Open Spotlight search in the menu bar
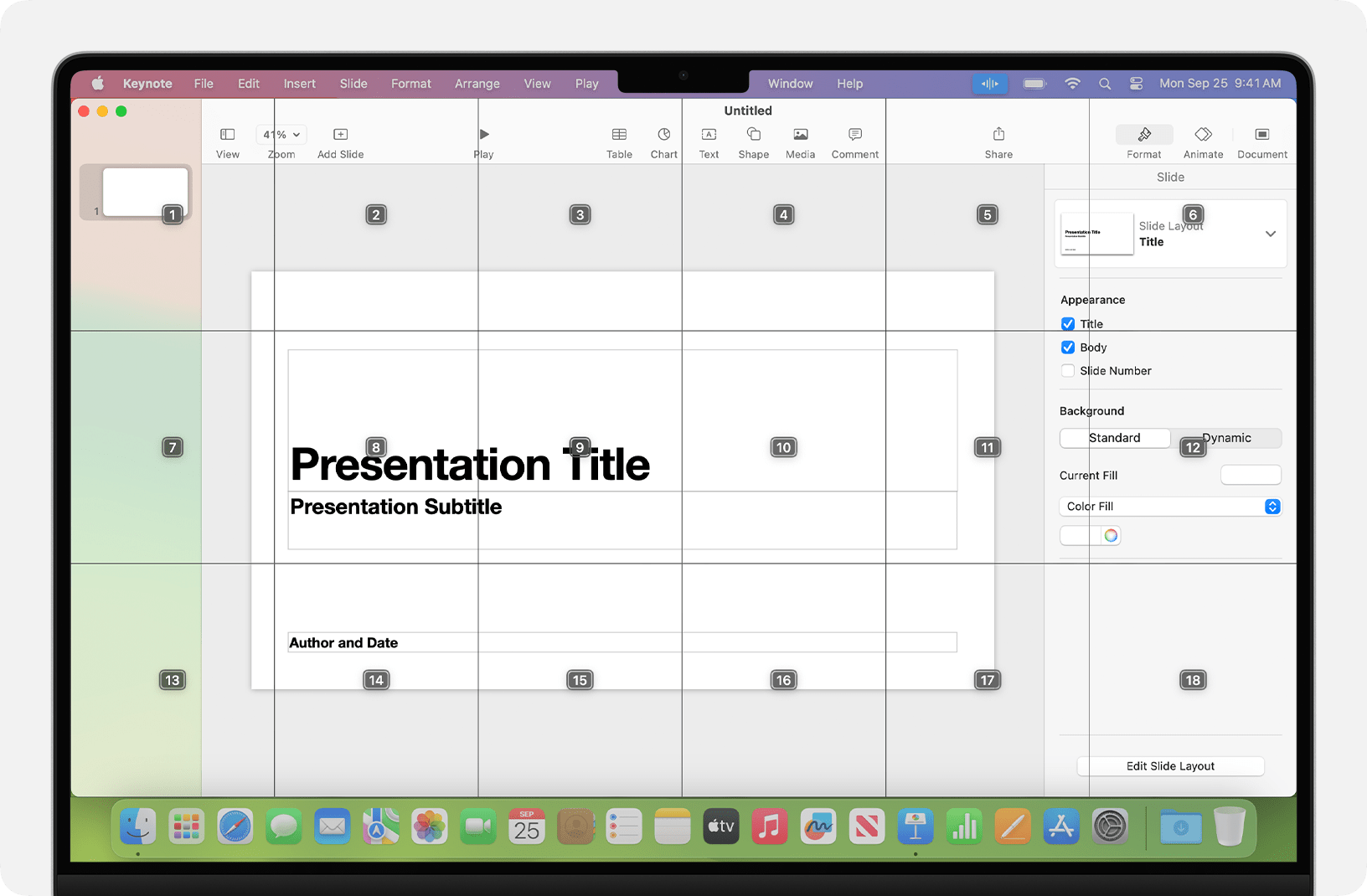The image size is (1367, 896). tap(1105, 84)
